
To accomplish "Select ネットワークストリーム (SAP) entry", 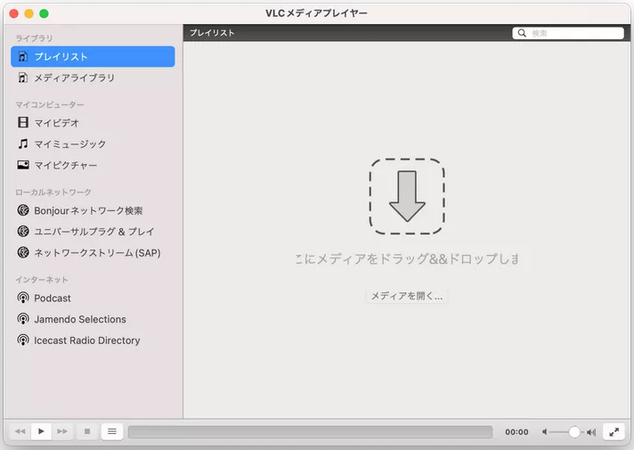I will pyautogui.click(x=93, y=253).
